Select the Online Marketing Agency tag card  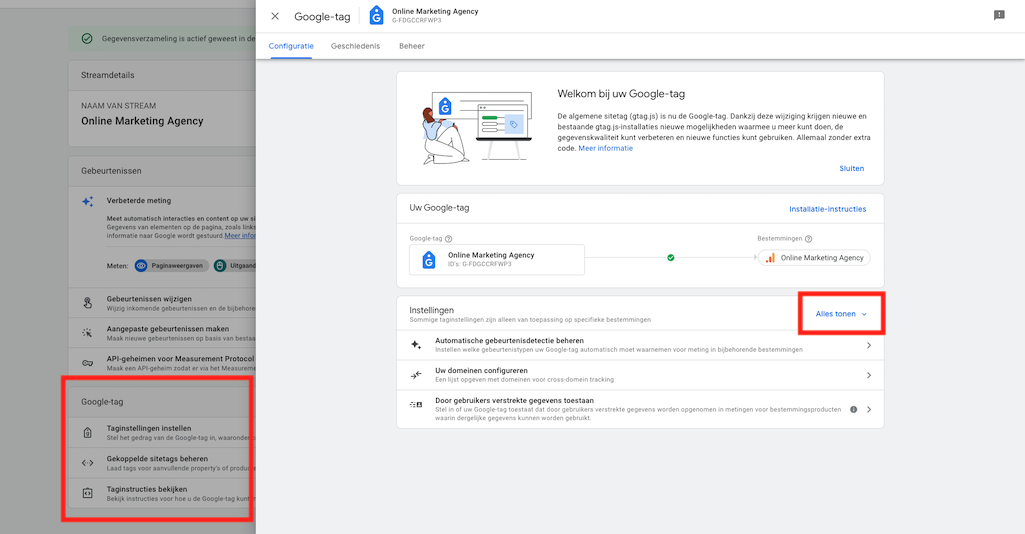(497, 259)
